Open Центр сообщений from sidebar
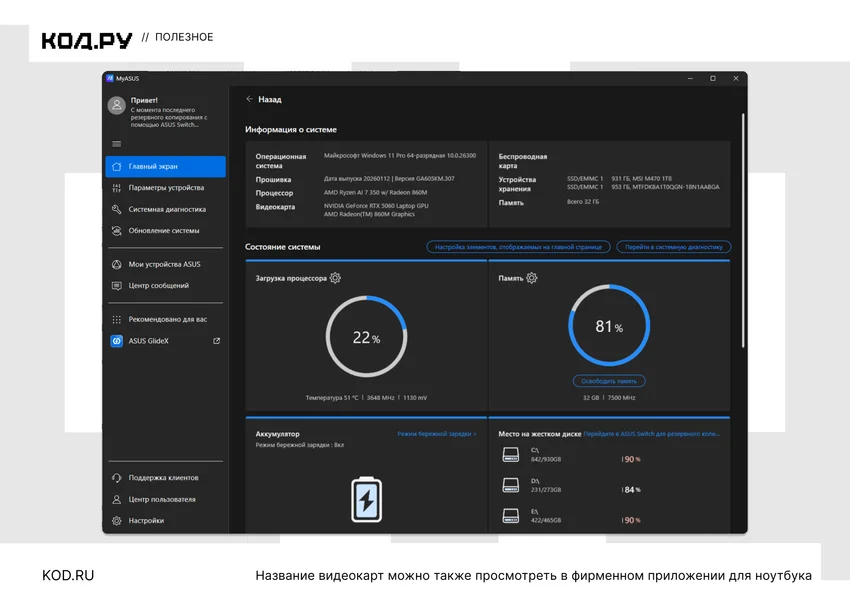This screenshot has height=605, width=850. click(x=165, y=286)
